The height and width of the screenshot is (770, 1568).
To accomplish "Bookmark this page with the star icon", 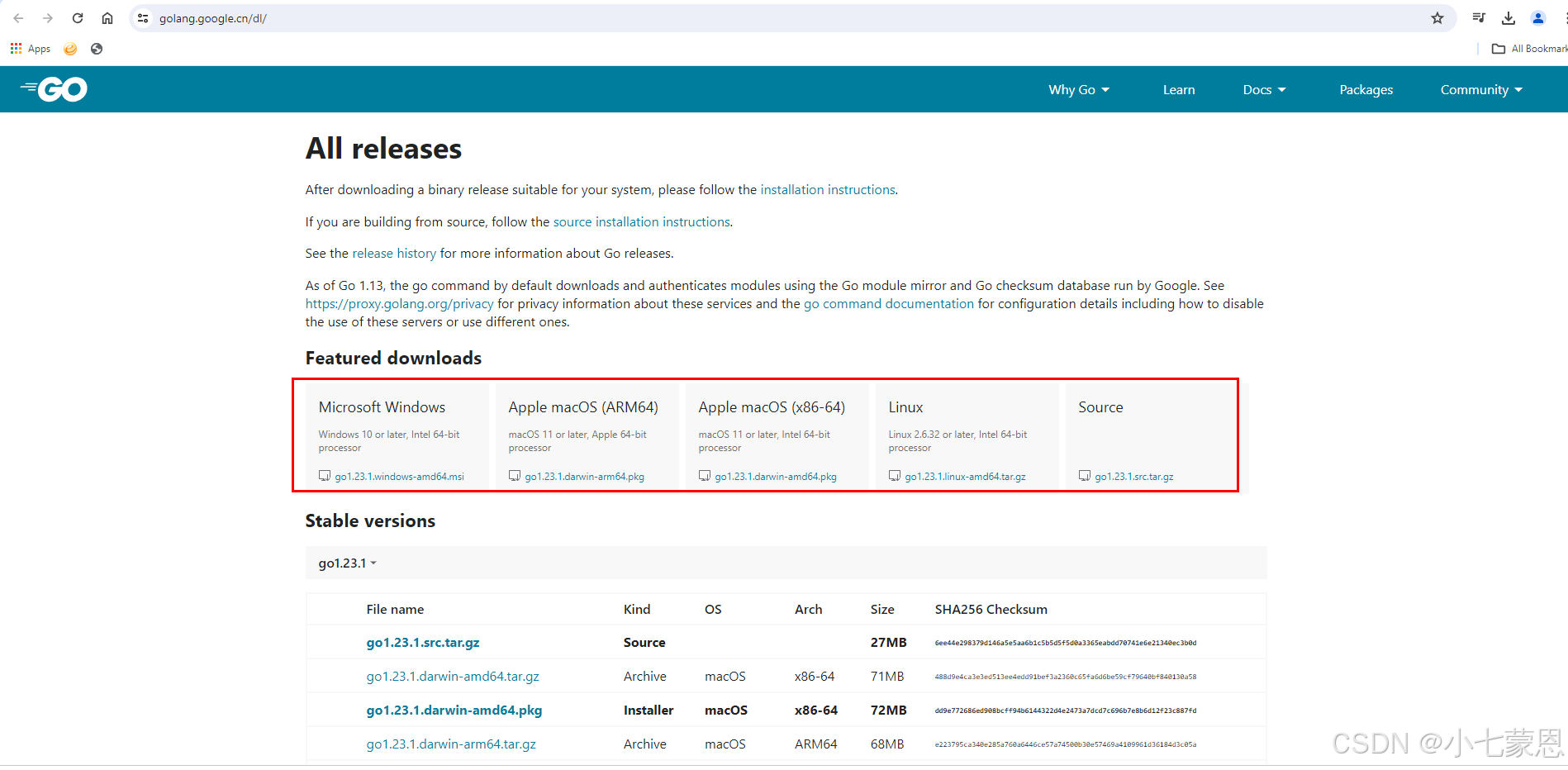I will pyautogui.click(x=1437, y=18).
